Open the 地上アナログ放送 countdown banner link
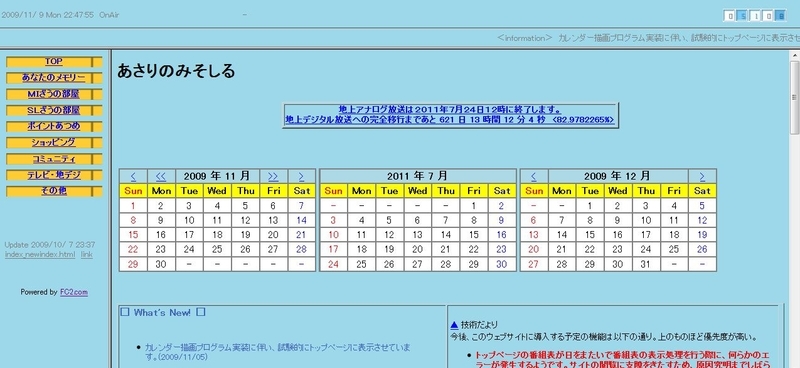Viewport: 800px width, 368px height. click(450, 115)
